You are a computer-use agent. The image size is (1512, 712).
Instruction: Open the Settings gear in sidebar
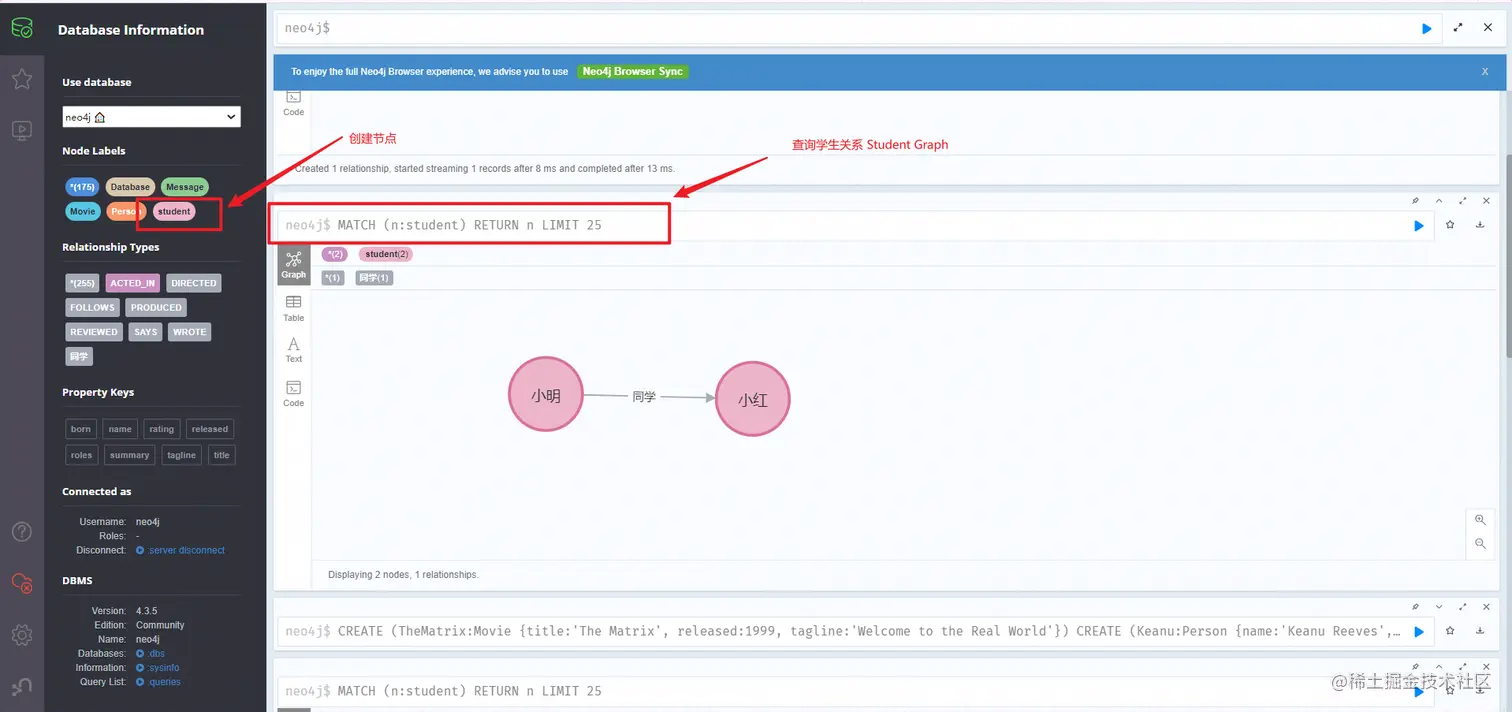(22, 635)
